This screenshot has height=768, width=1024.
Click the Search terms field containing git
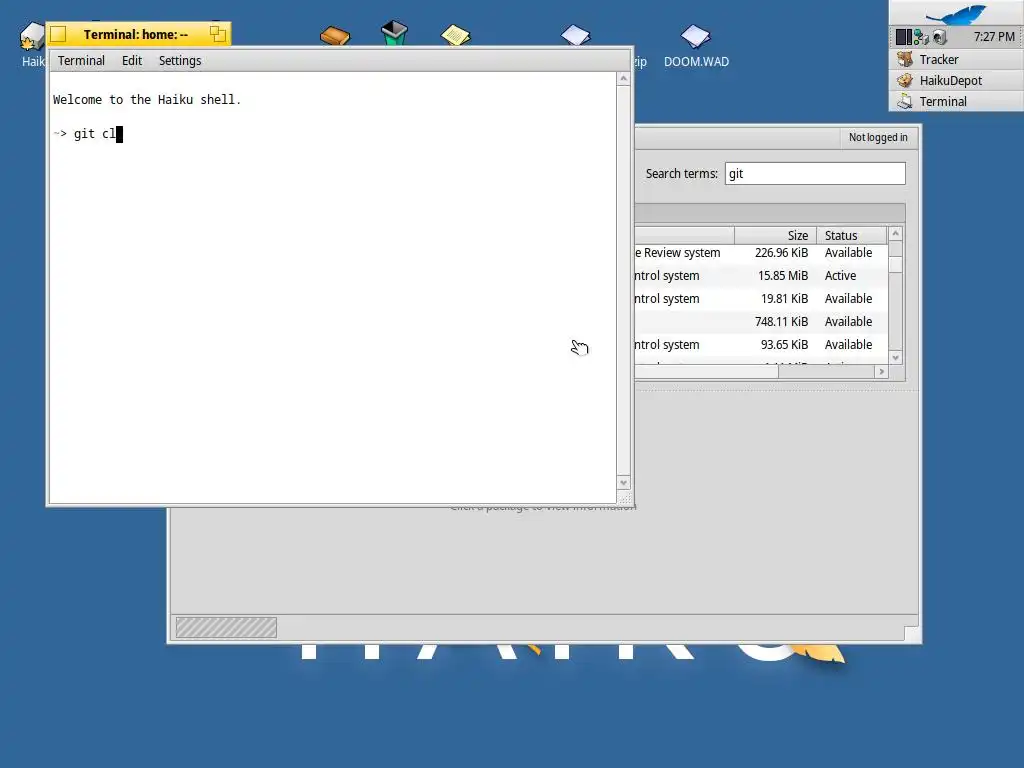click(815, 174)
